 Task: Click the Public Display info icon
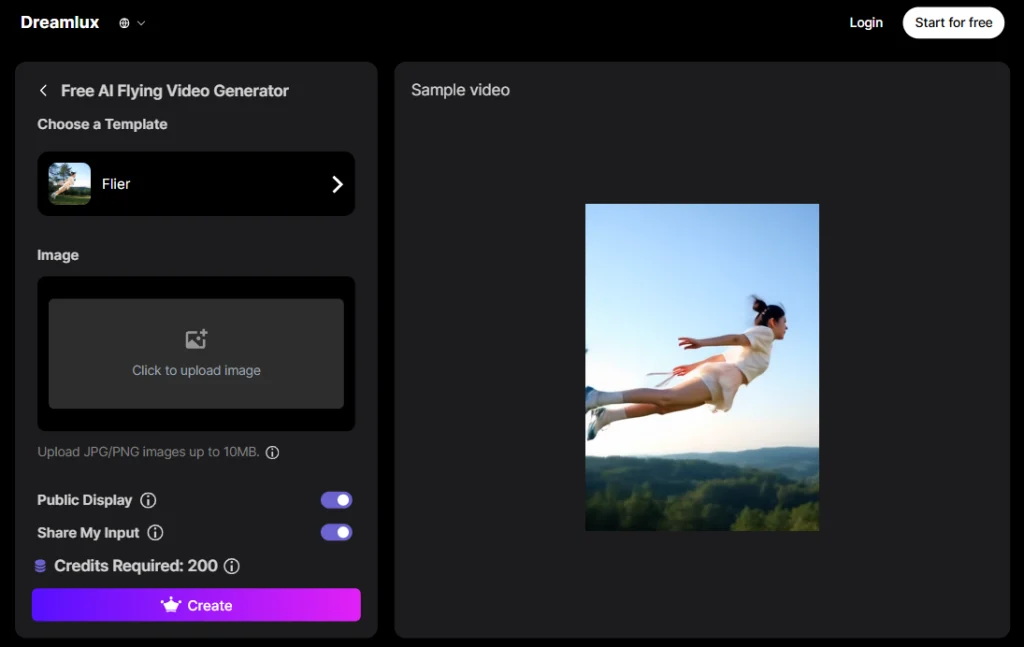(x=148, y=500)
